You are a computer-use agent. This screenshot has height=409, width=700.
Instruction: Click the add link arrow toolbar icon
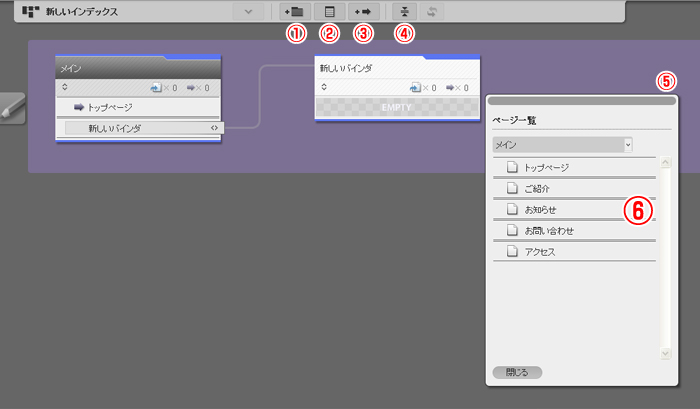point(363,12)
